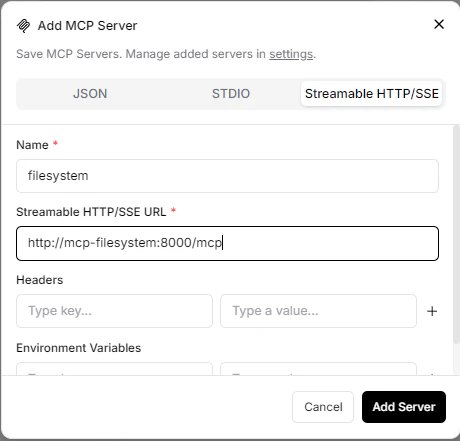Click the Environment Variables key field
The width and height of the screenshot is (460, 441).
click(114, 369)
